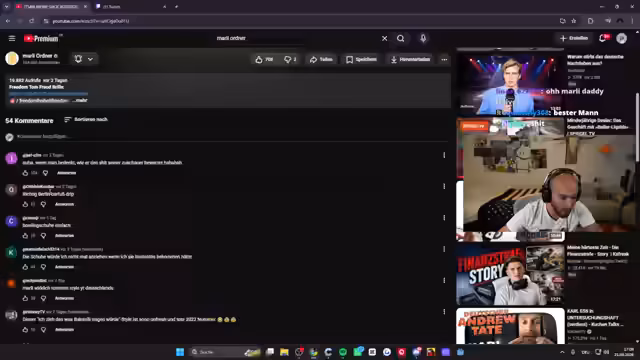The image size is (640, 360).
Task: Clear the search box with the X
Action: (384, 38)
